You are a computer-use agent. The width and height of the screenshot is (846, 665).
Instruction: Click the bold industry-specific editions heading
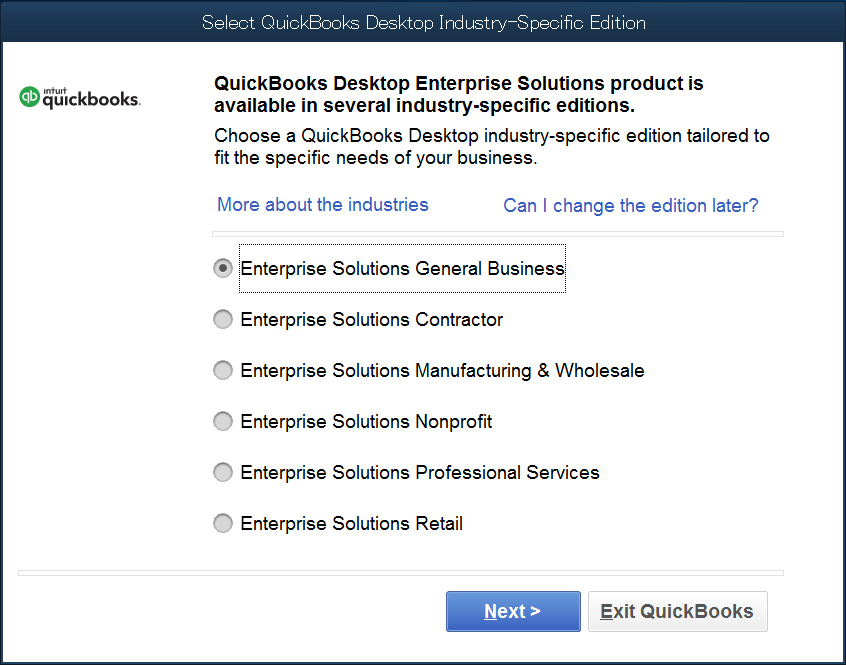459,94
